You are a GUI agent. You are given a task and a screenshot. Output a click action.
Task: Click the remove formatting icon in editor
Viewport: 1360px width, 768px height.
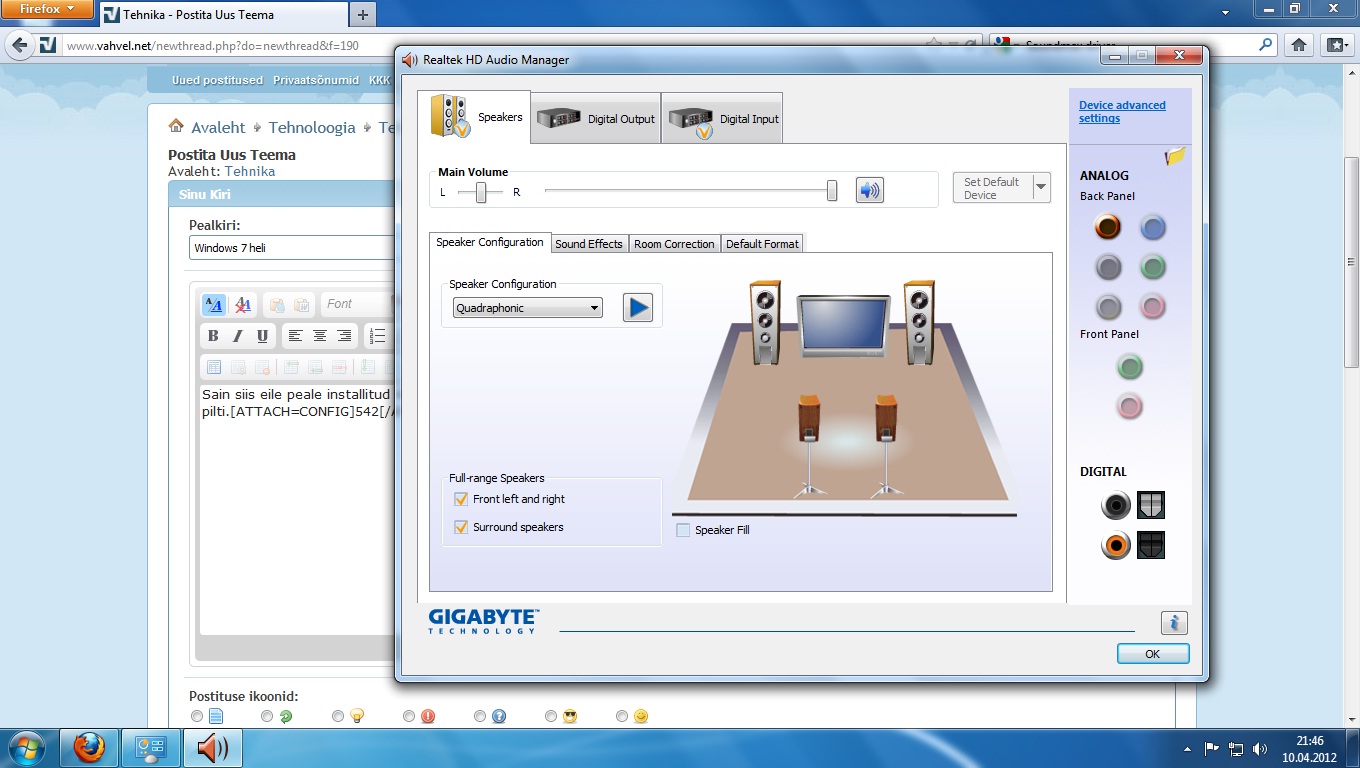[243, 305]
